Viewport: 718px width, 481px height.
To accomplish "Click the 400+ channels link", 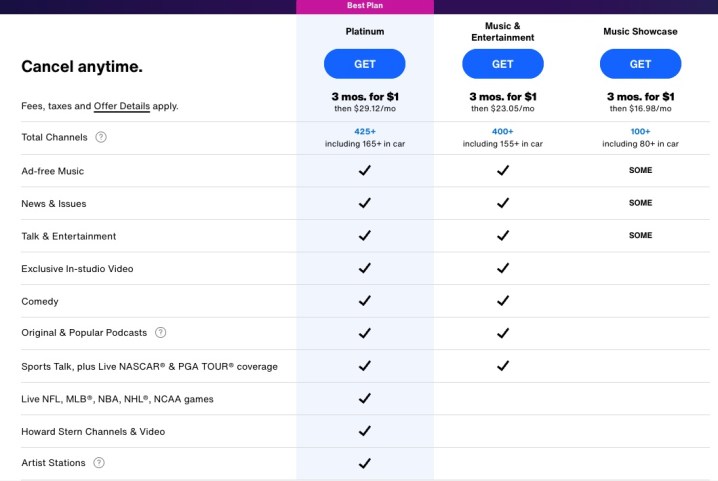I will point(502,131).
